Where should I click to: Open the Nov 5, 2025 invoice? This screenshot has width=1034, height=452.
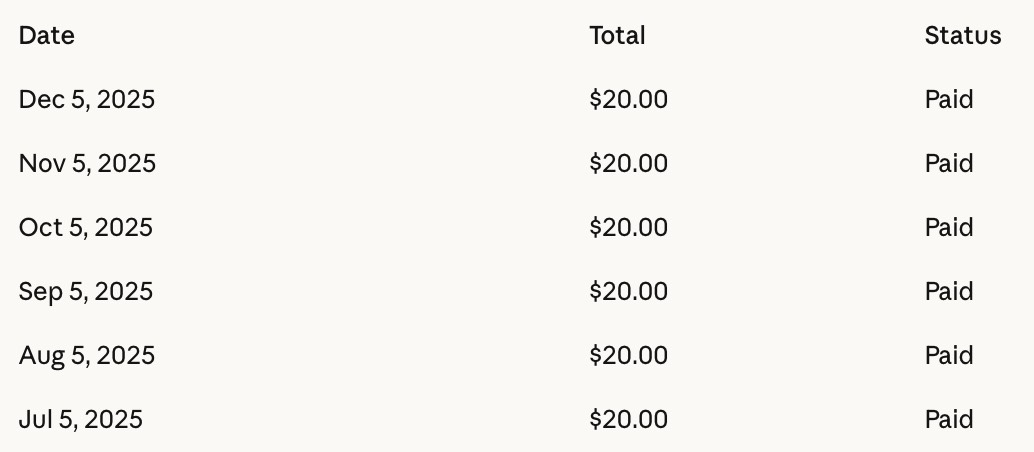tap(87, 164)
